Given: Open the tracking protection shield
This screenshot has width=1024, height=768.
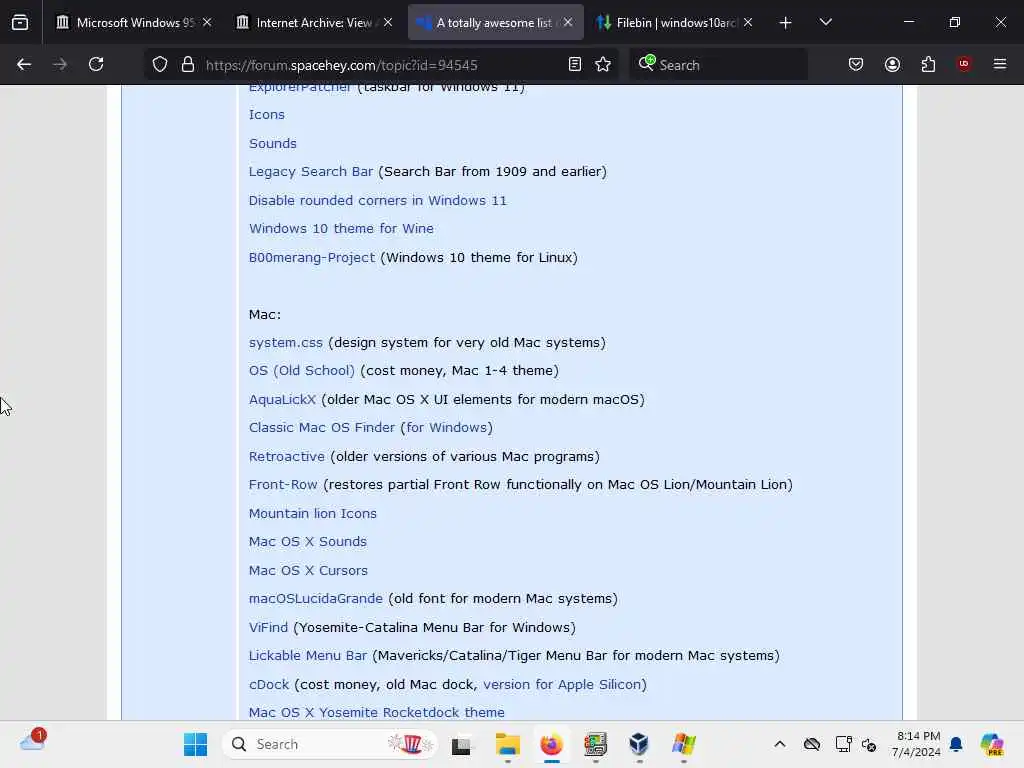Looking at the screenshot, I should coord(160,64).
